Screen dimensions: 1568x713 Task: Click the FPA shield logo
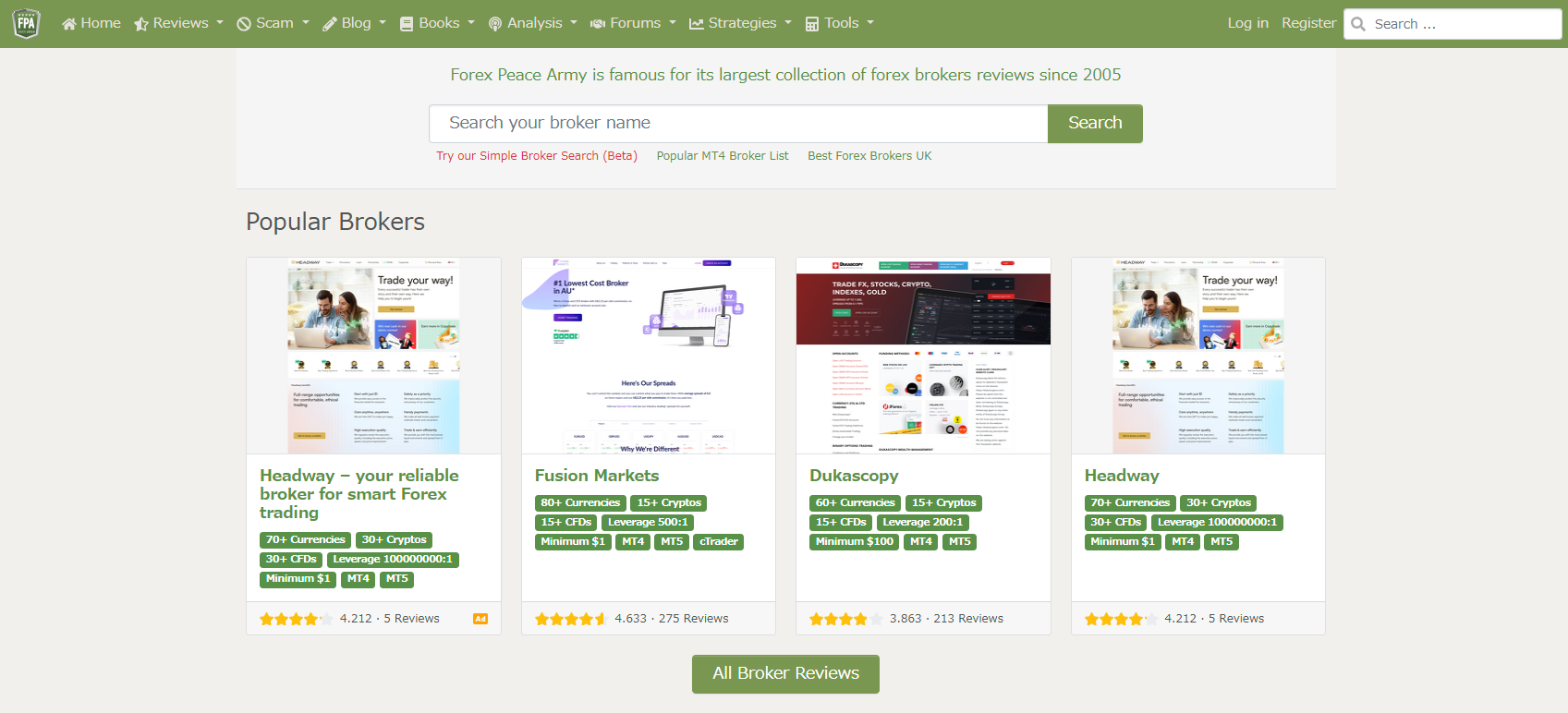tap(26, 23)
